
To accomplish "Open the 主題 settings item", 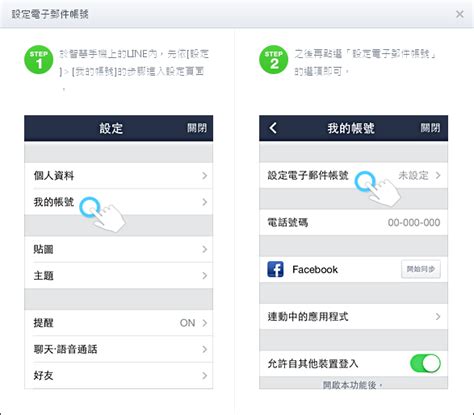I will 119,276.
